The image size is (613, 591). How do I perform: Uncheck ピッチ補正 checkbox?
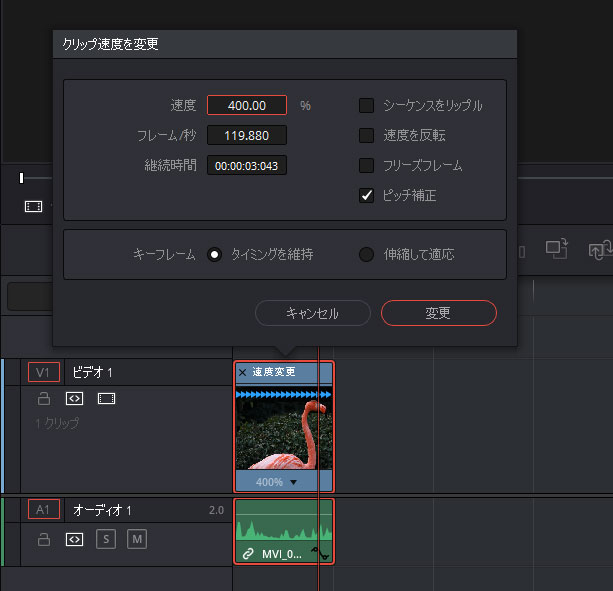click(x=366, y=195)
